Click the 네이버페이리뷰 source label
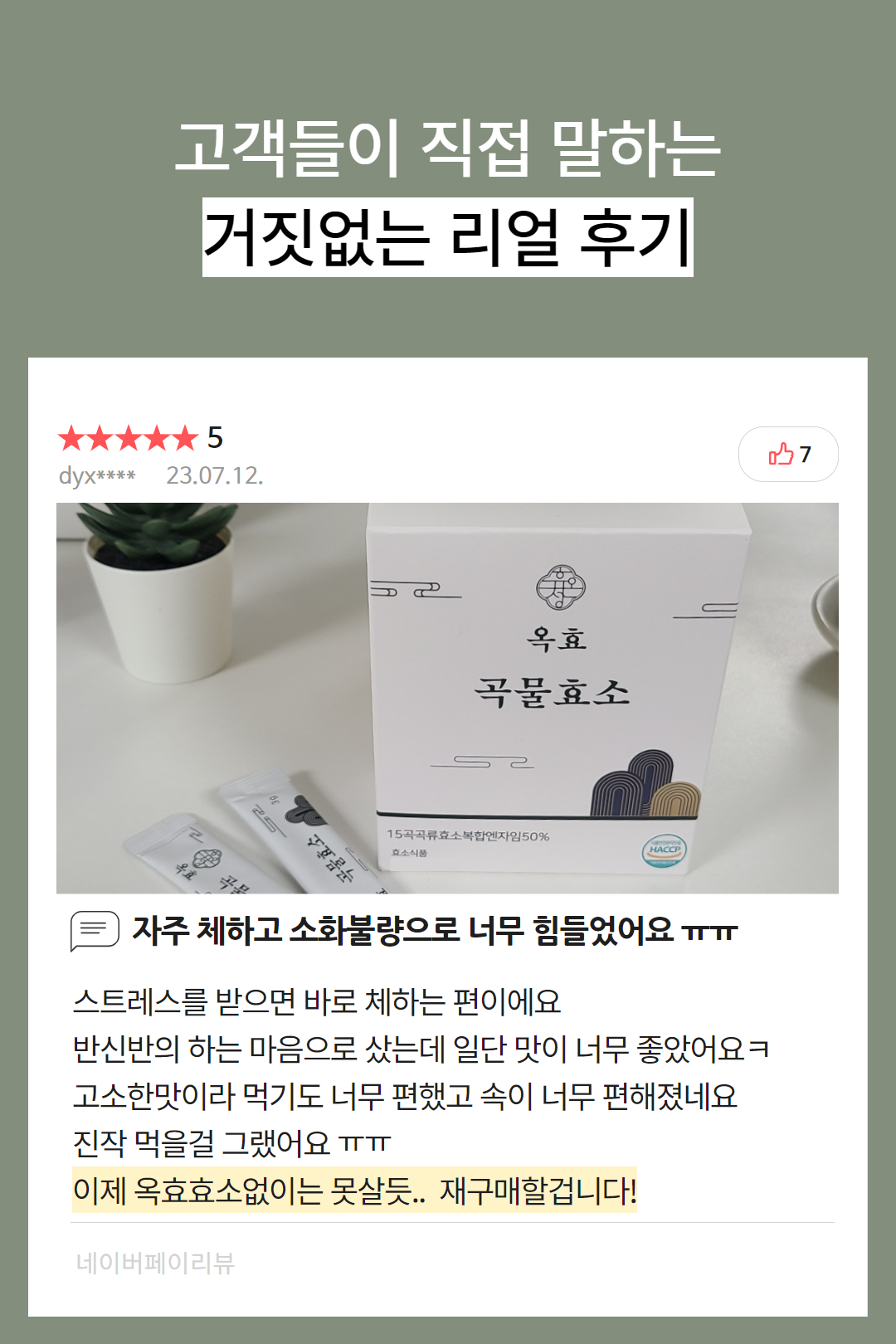 click(x=155, y=1263)
